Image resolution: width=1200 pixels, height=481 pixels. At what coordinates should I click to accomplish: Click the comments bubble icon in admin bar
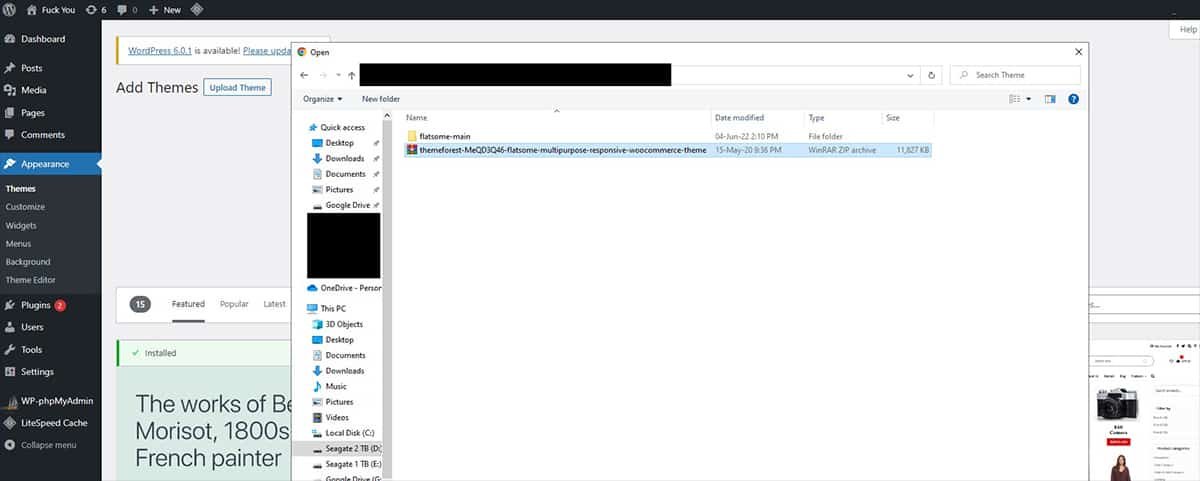coord(126,9)
